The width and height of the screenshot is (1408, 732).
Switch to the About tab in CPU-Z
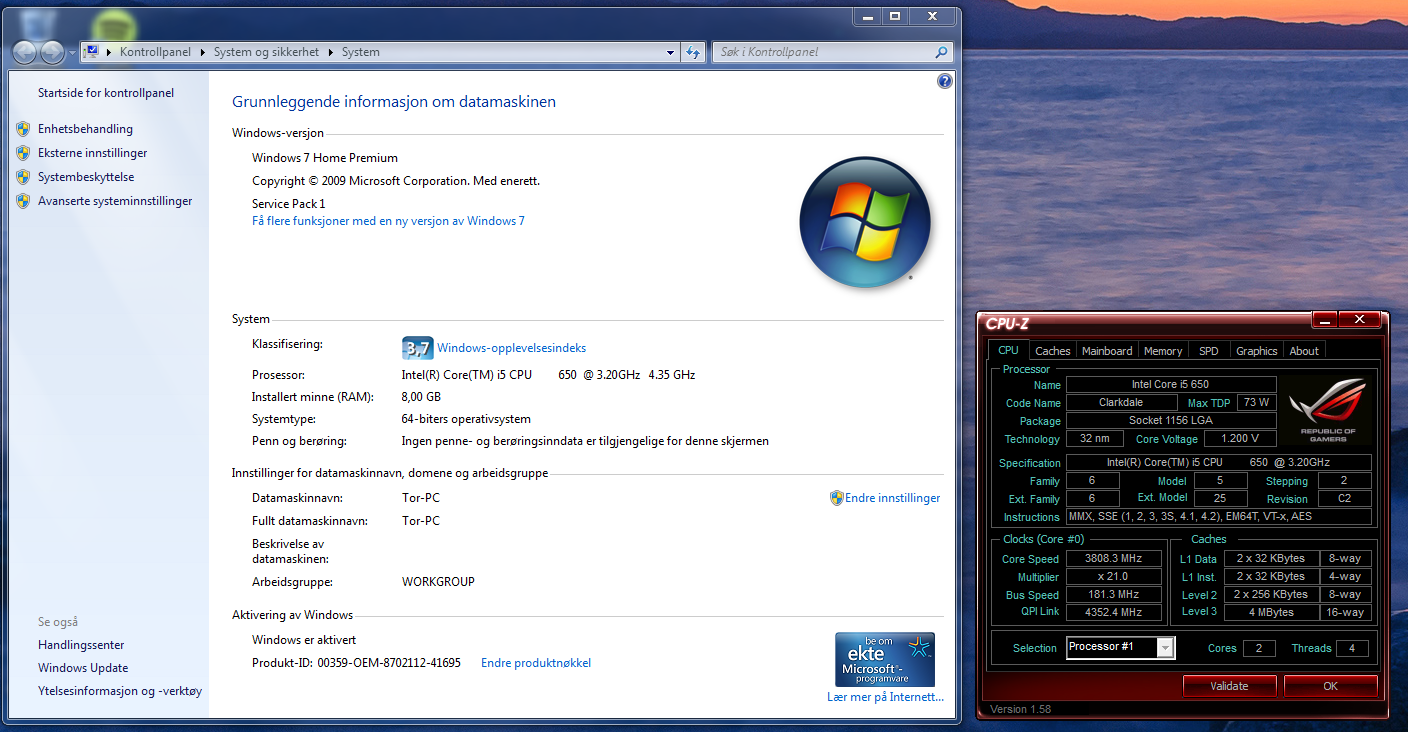click(1304, 351)
